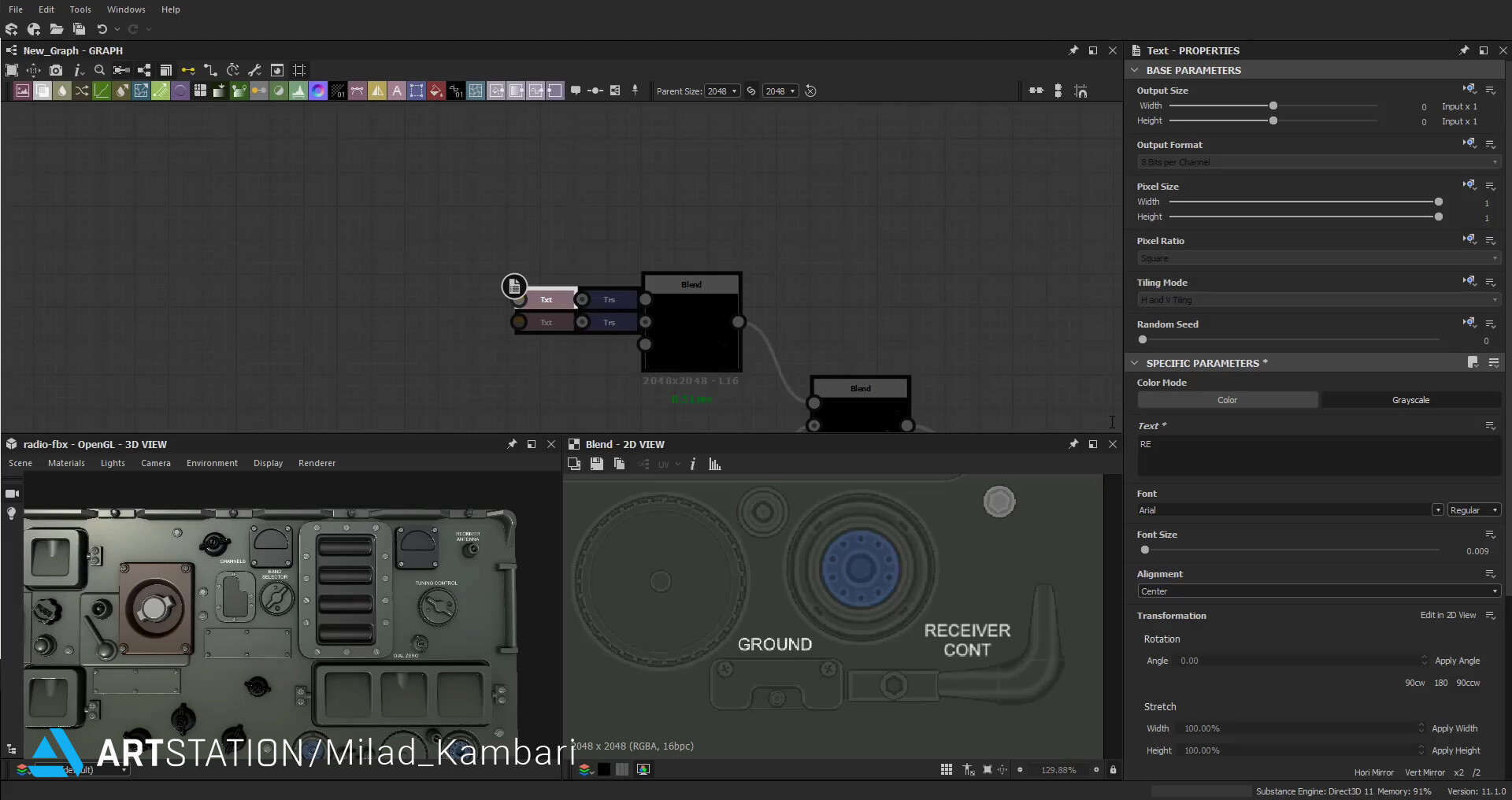Toggle tiling display in the 2D view statusbar
1512x800 pixels.
[946, 769]
